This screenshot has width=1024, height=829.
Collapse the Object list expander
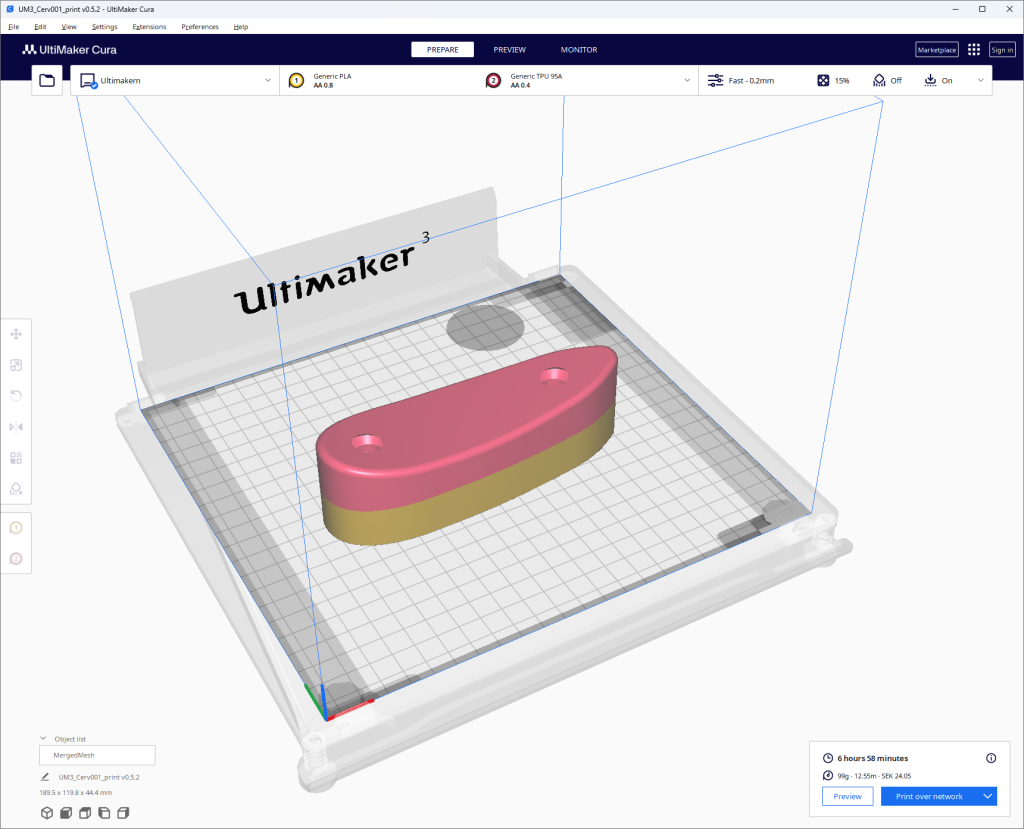[43, 739]
